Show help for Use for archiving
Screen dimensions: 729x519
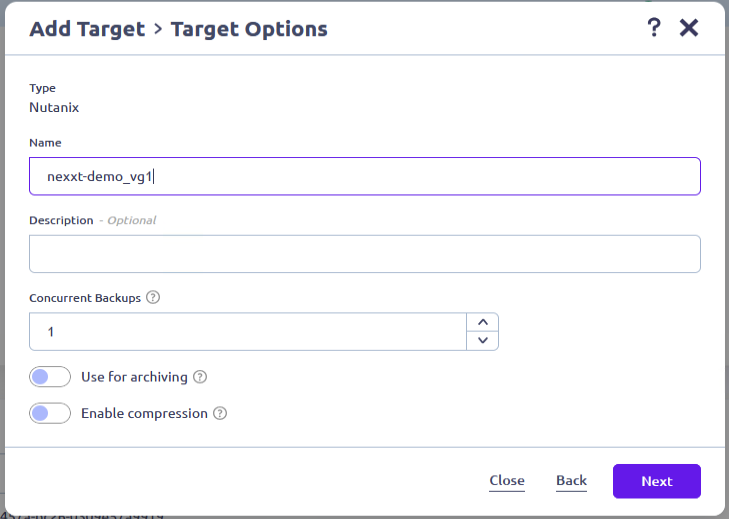[x=200, y=377]
